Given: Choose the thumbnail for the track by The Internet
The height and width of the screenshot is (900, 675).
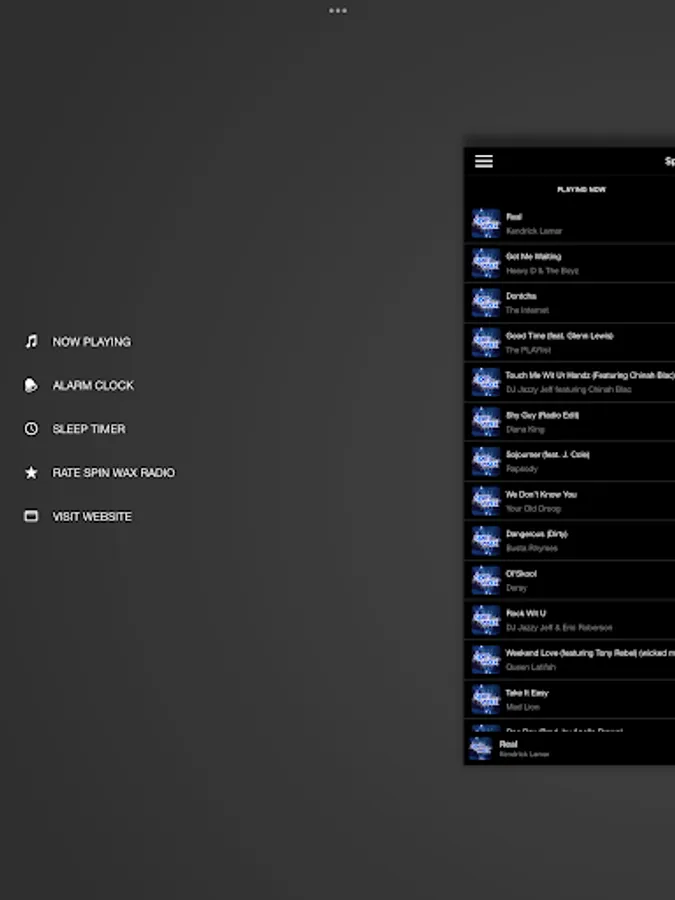Looking at the screenshot, I should click(x=486, y=302).
